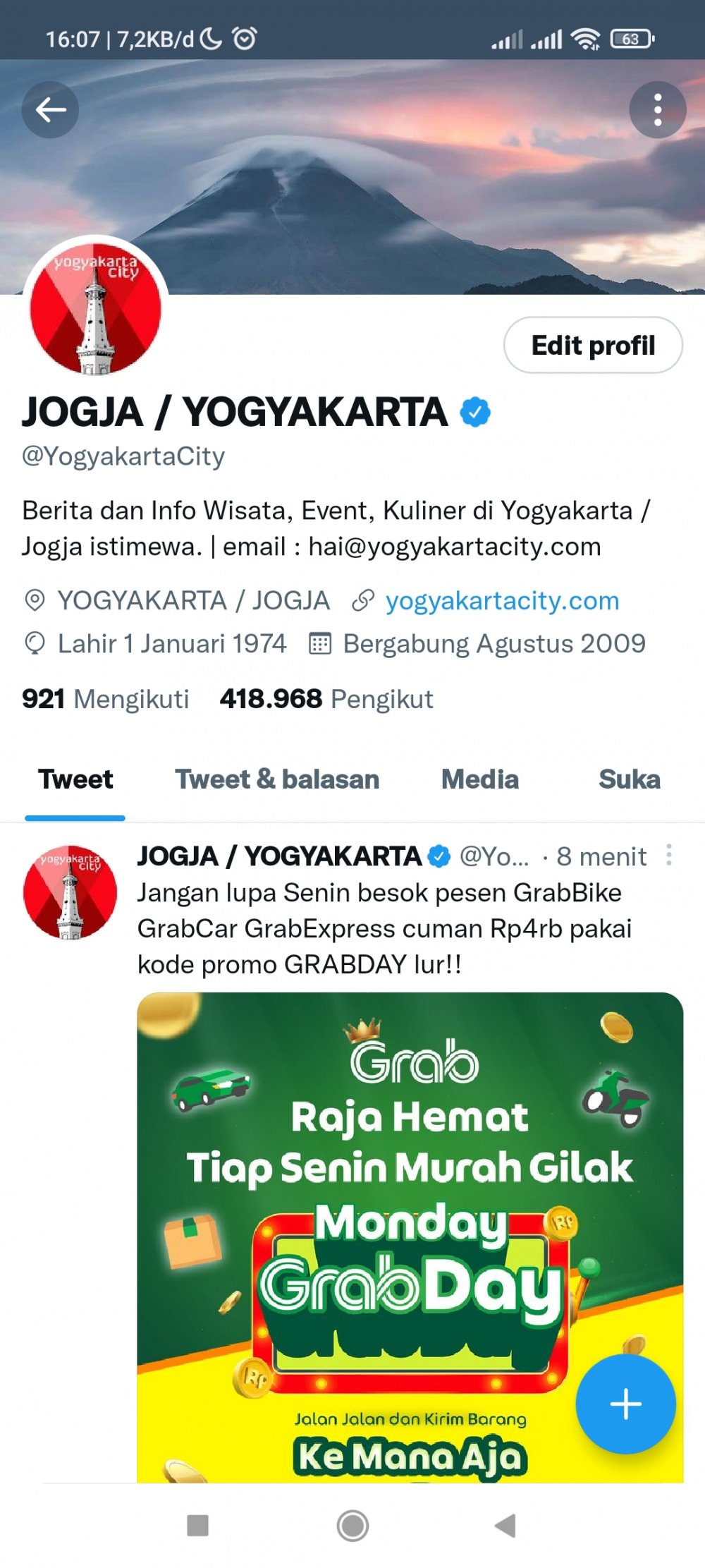Open the profile three-dot overflow menu
This screenshot has width=705, height=1568.
tap(658, 109)
